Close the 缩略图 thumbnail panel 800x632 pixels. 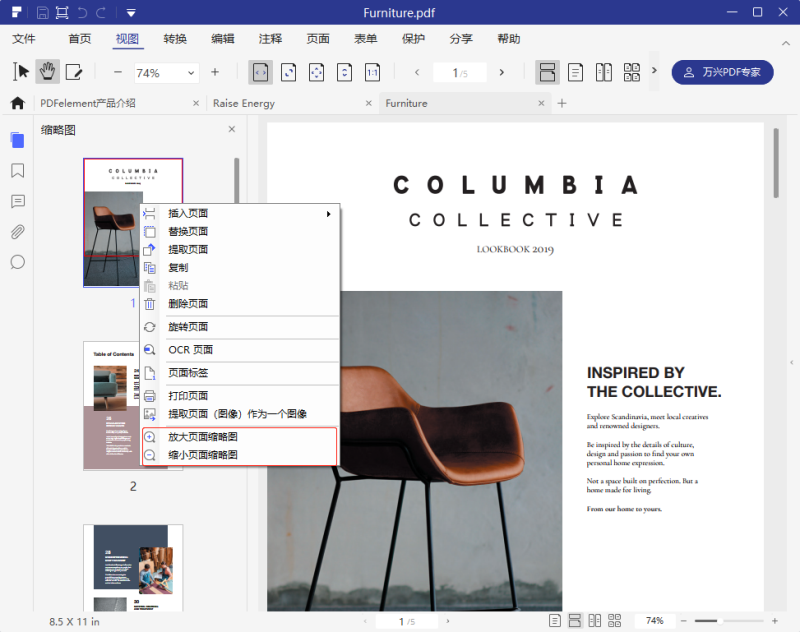click(232, 129)
